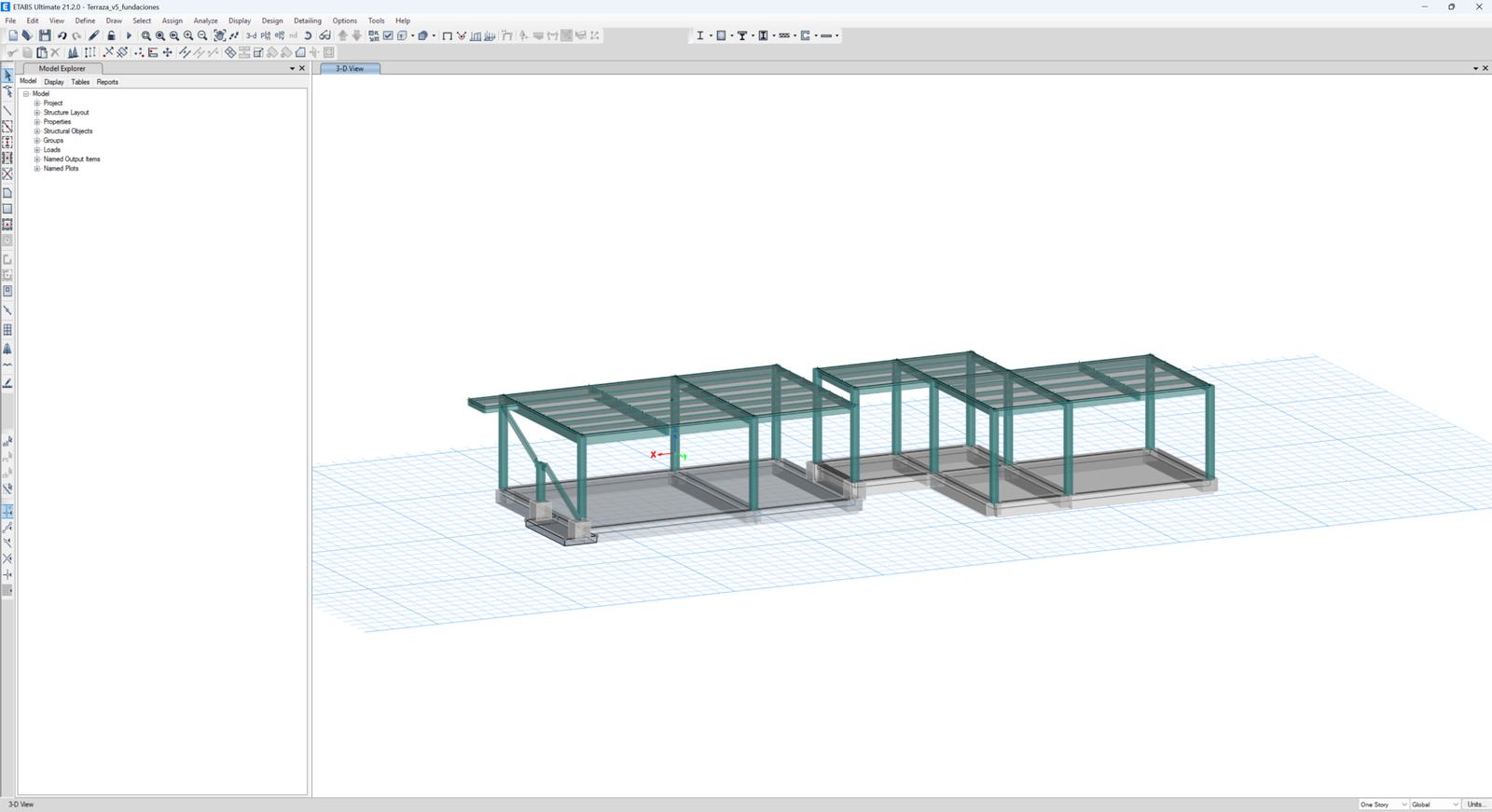Click the perspective glasses icon

click(x=325, y=35)
